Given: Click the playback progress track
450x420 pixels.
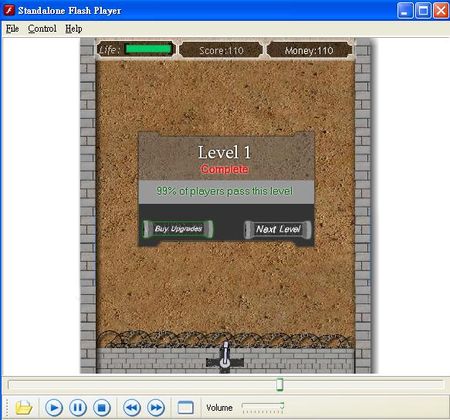Looking at the screenshot, I should coord(226,385).
